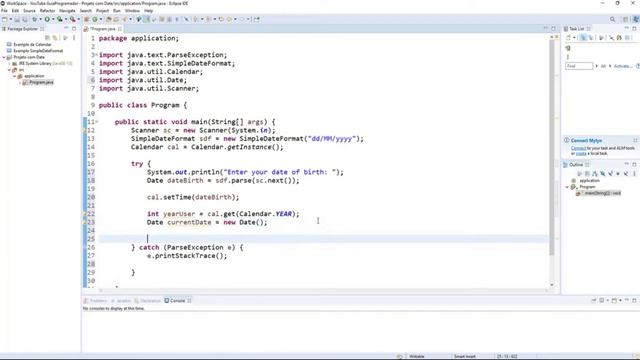Select Exemplo SimpleDateFormat project
The height and width of the screenshot is (360, 640).
tap(35, 51)
